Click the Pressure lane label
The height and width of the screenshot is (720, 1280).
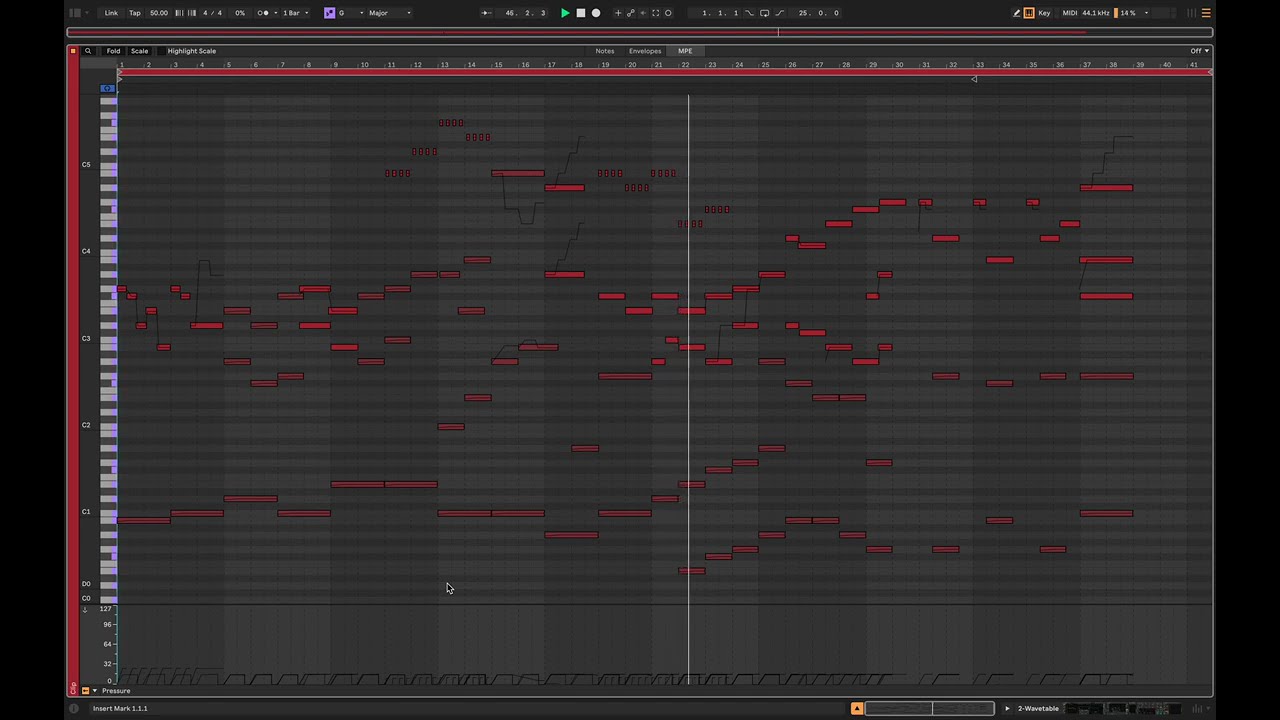pyautogui.click(x=116, y=691)
